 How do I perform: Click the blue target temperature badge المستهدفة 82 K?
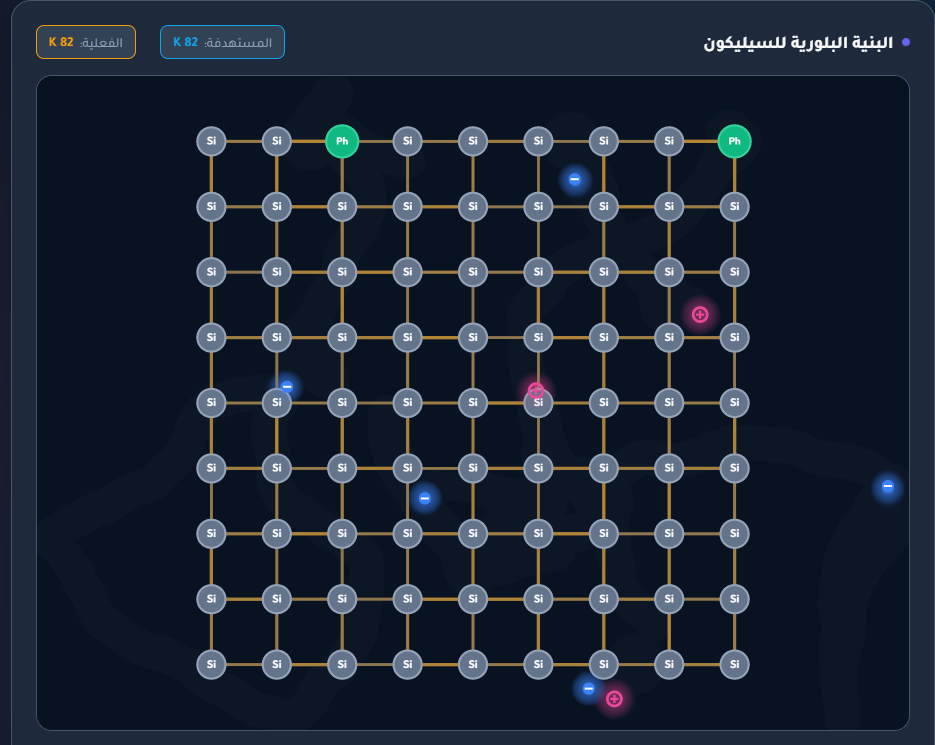[x=222, y=42]
